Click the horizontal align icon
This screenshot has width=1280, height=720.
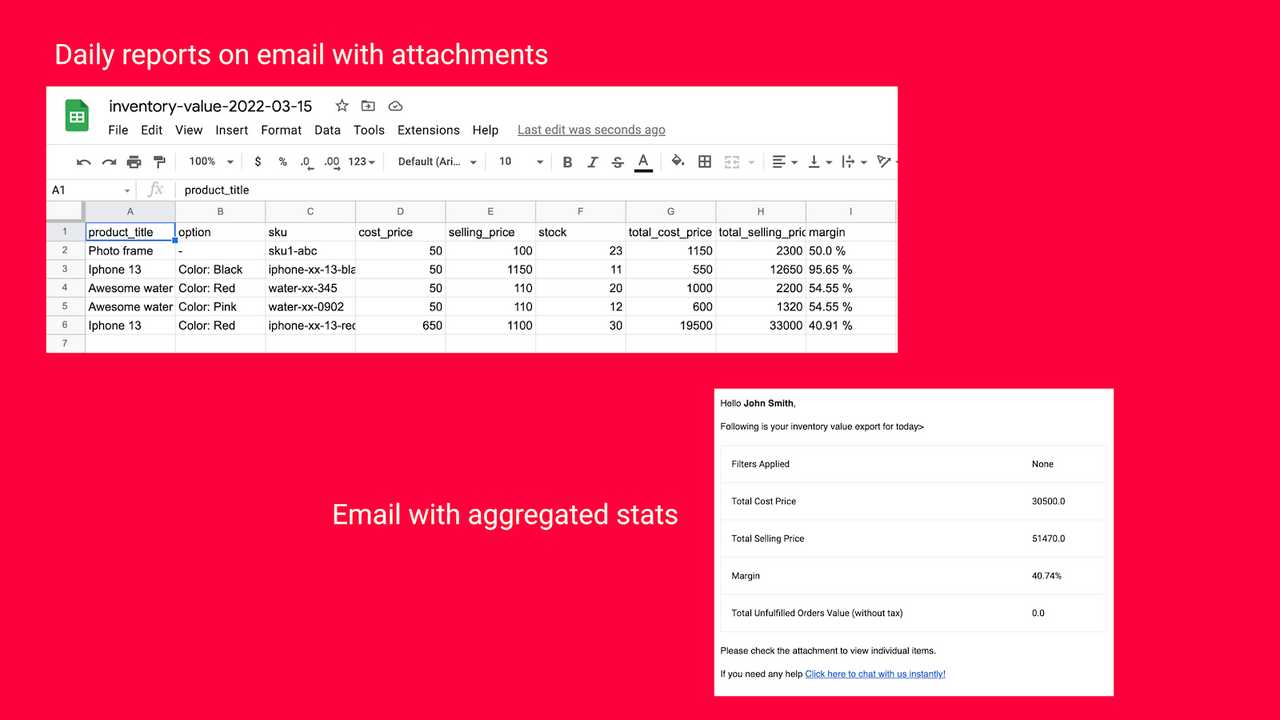pos(779,162)
